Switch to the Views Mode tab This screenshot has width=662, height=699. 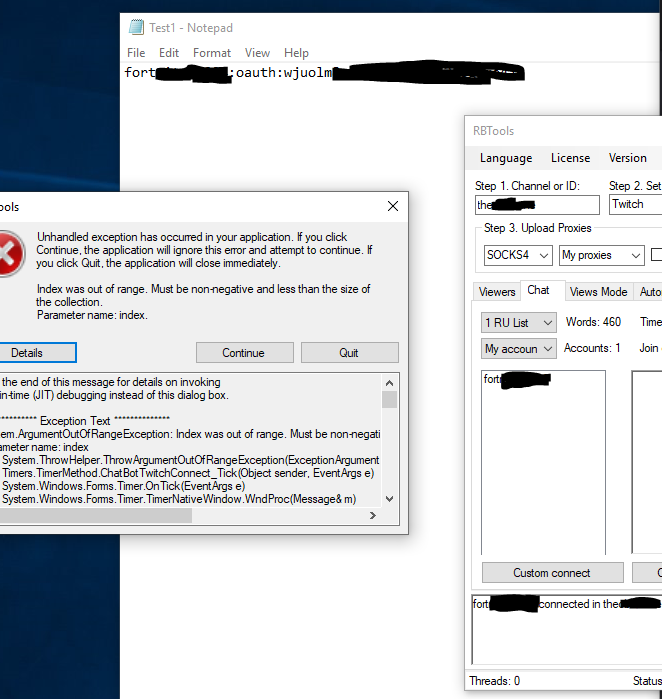coord(598,292)
